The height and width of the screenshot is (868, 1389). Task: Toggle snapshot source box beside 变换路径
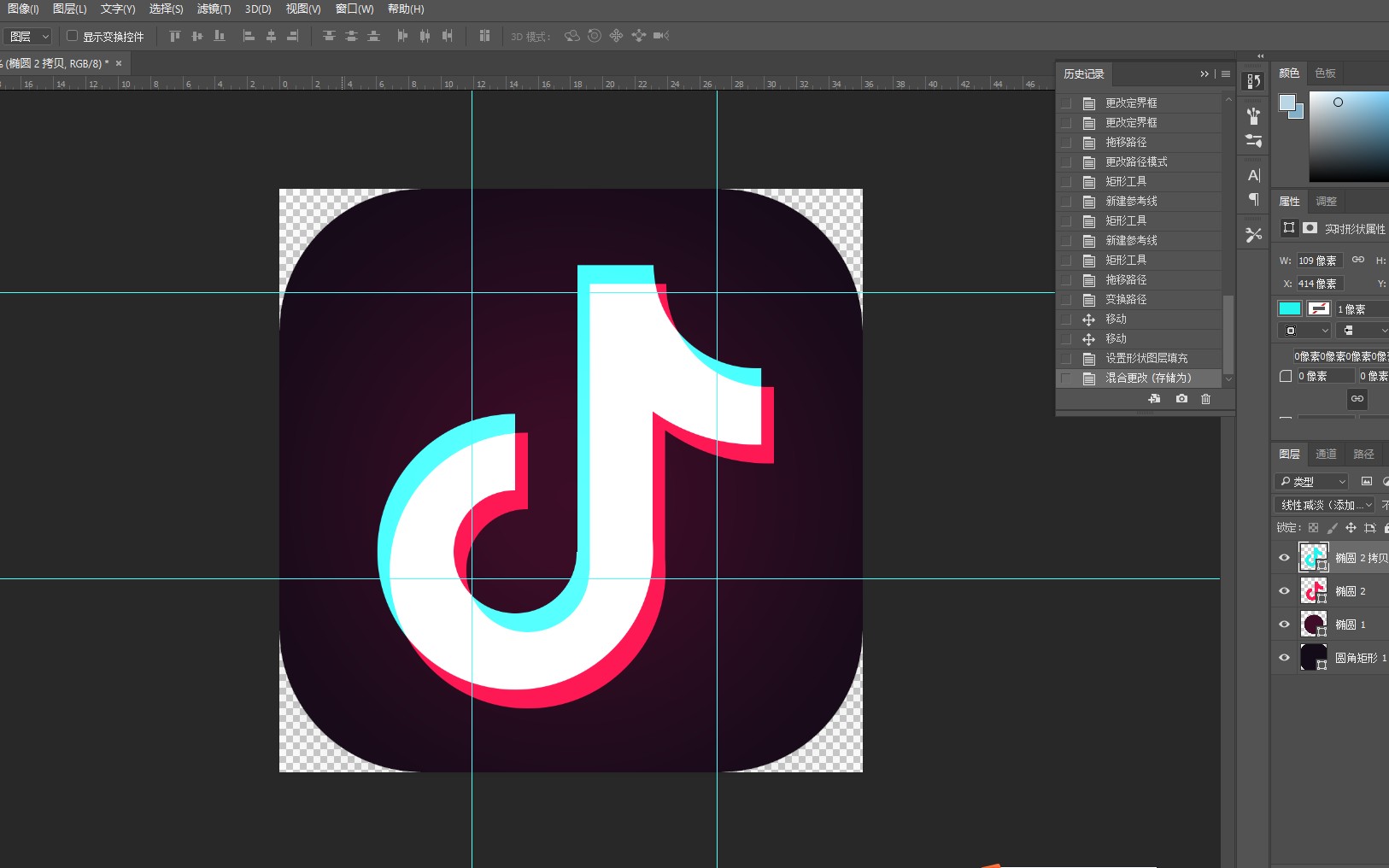pyautogui.click(x=1066, y=299)
